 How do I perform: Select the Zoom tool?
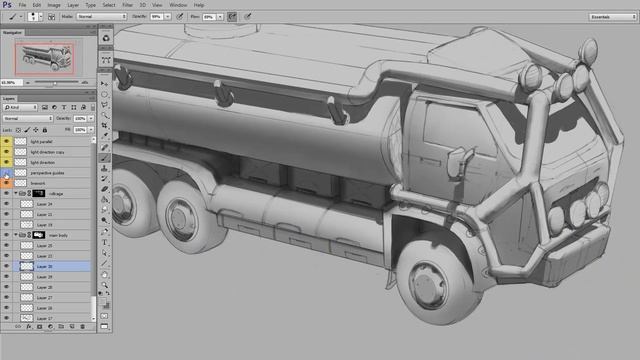(x=105, y=285)
